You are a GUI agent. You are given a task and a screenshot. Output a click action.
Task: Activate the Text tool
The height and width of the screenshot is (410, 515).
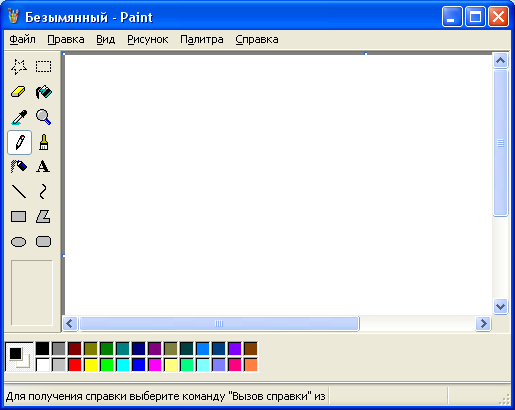click(43, 167)
